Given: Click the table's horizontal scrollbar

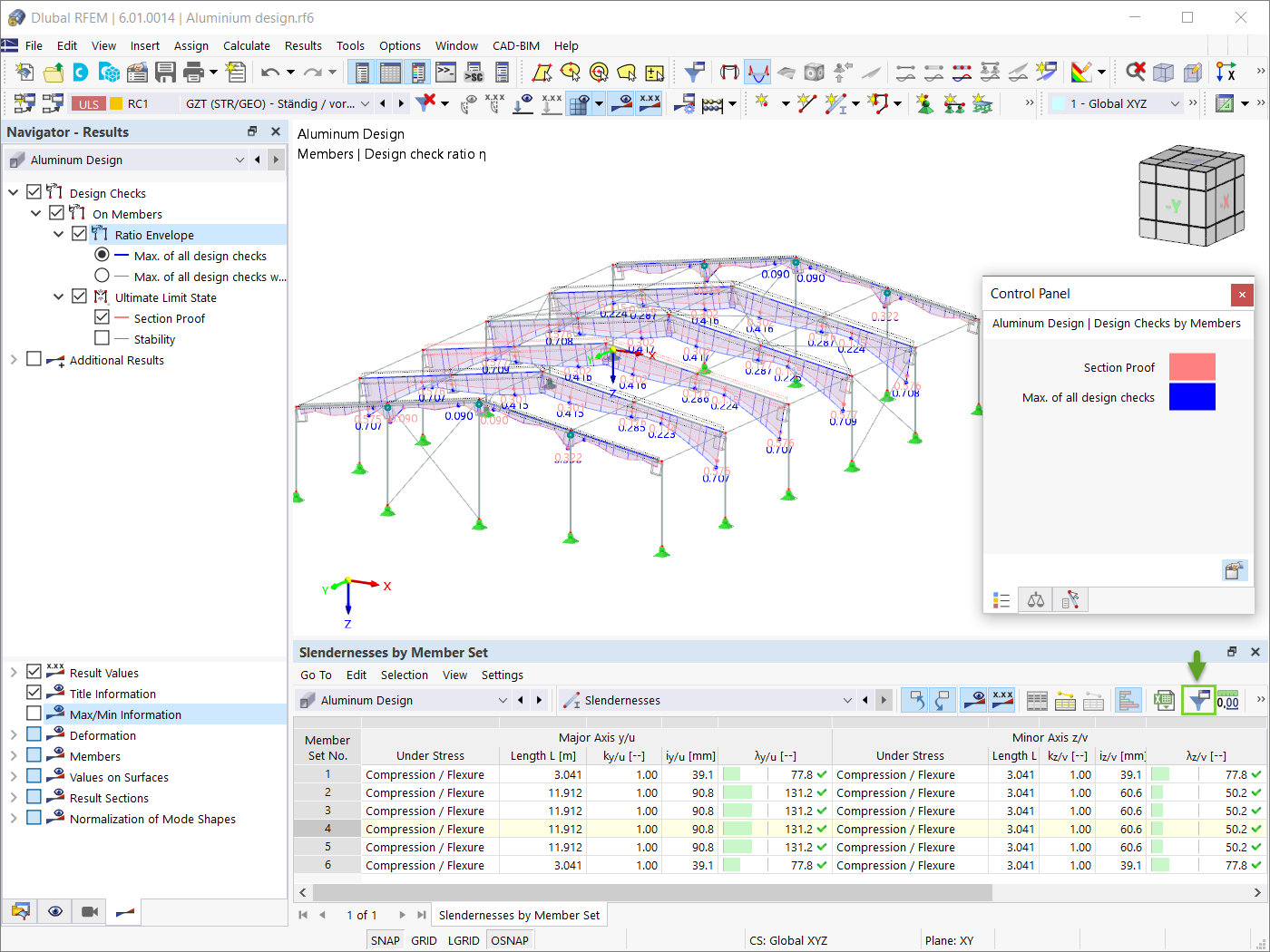Looking at the screenshot, I should coord(651,892).
